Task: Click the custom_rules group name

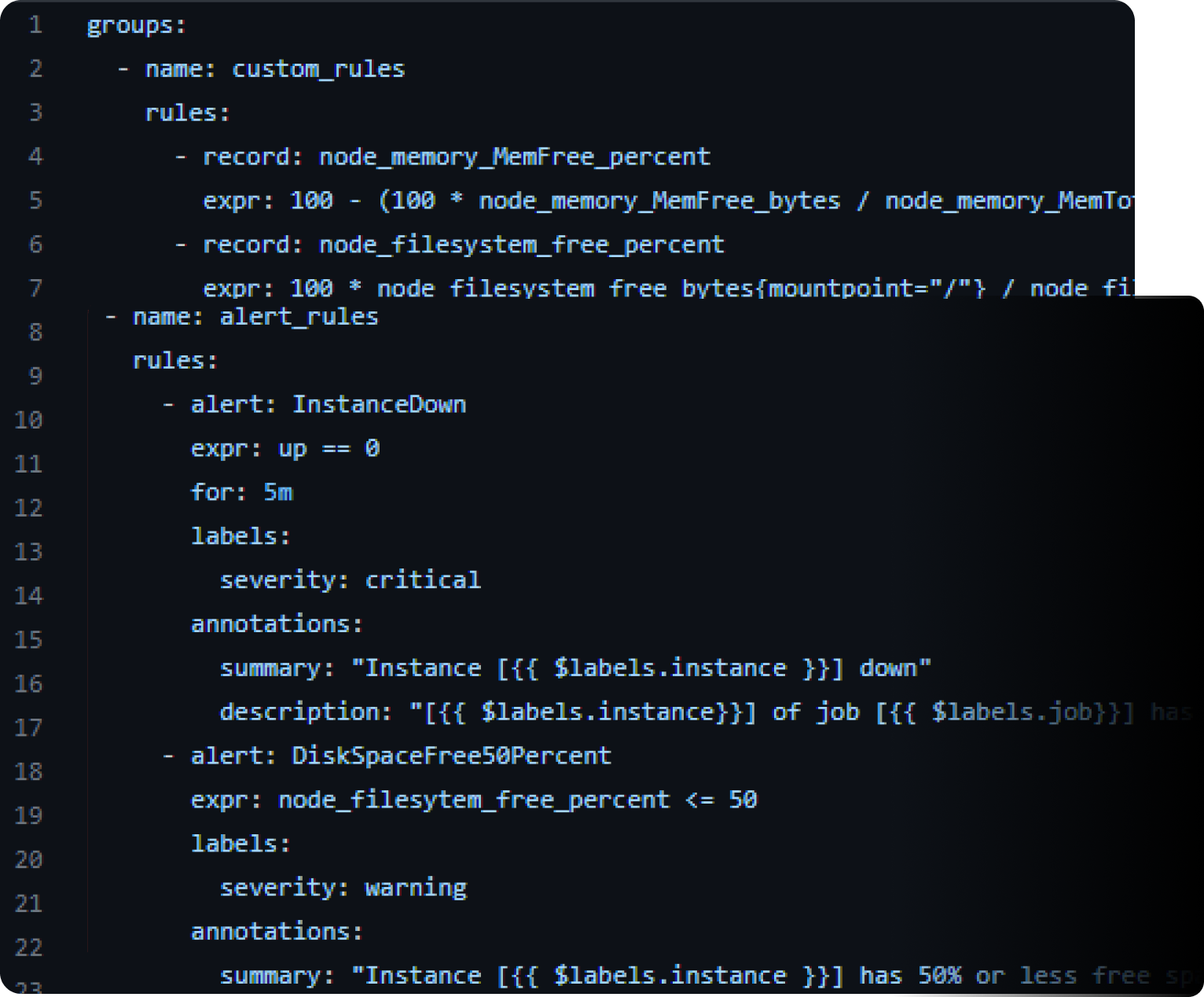Action: 318,69
